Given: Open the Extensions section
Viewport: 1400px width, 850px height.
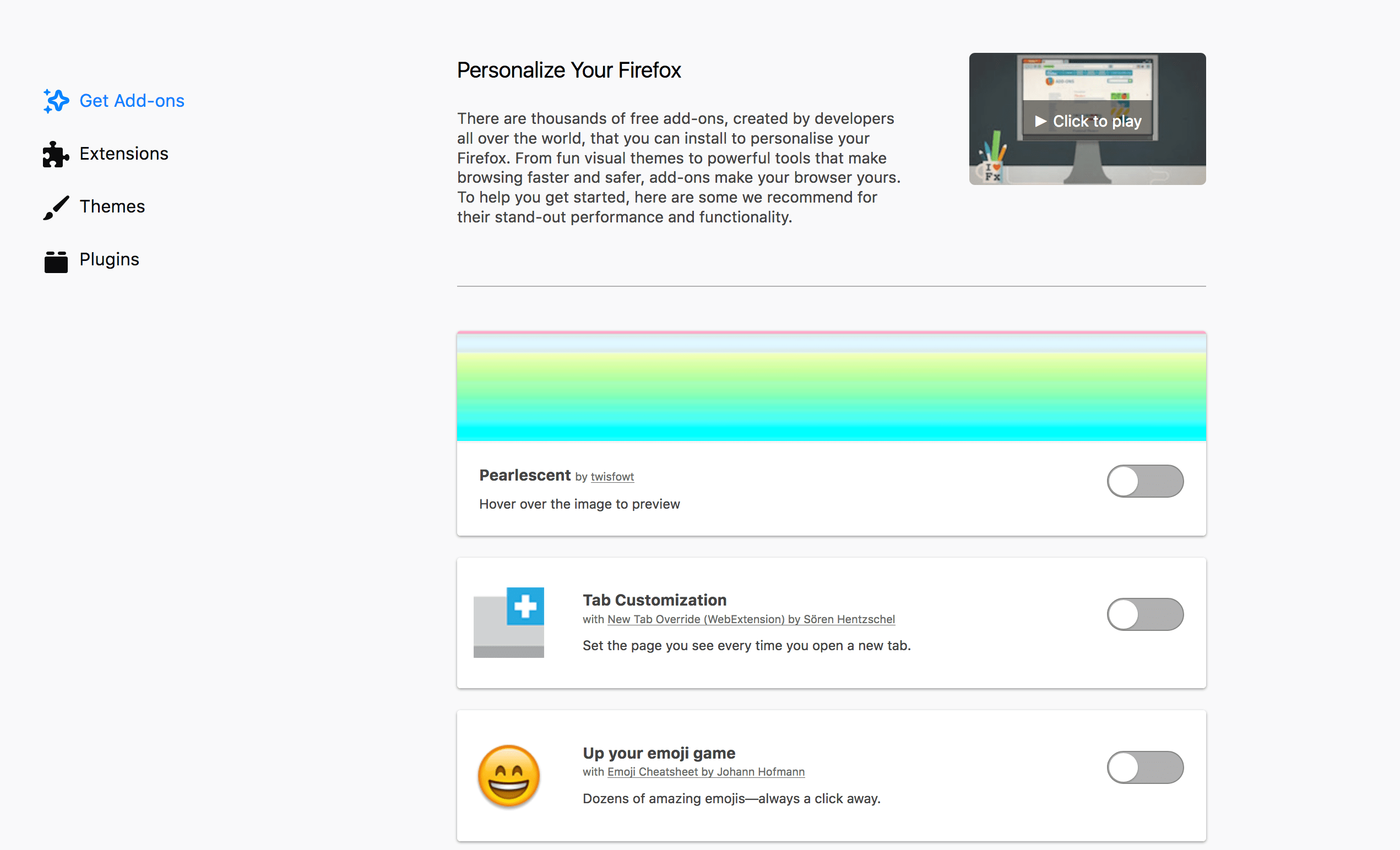Looking at the screenshot, I should tap(106, 154).
